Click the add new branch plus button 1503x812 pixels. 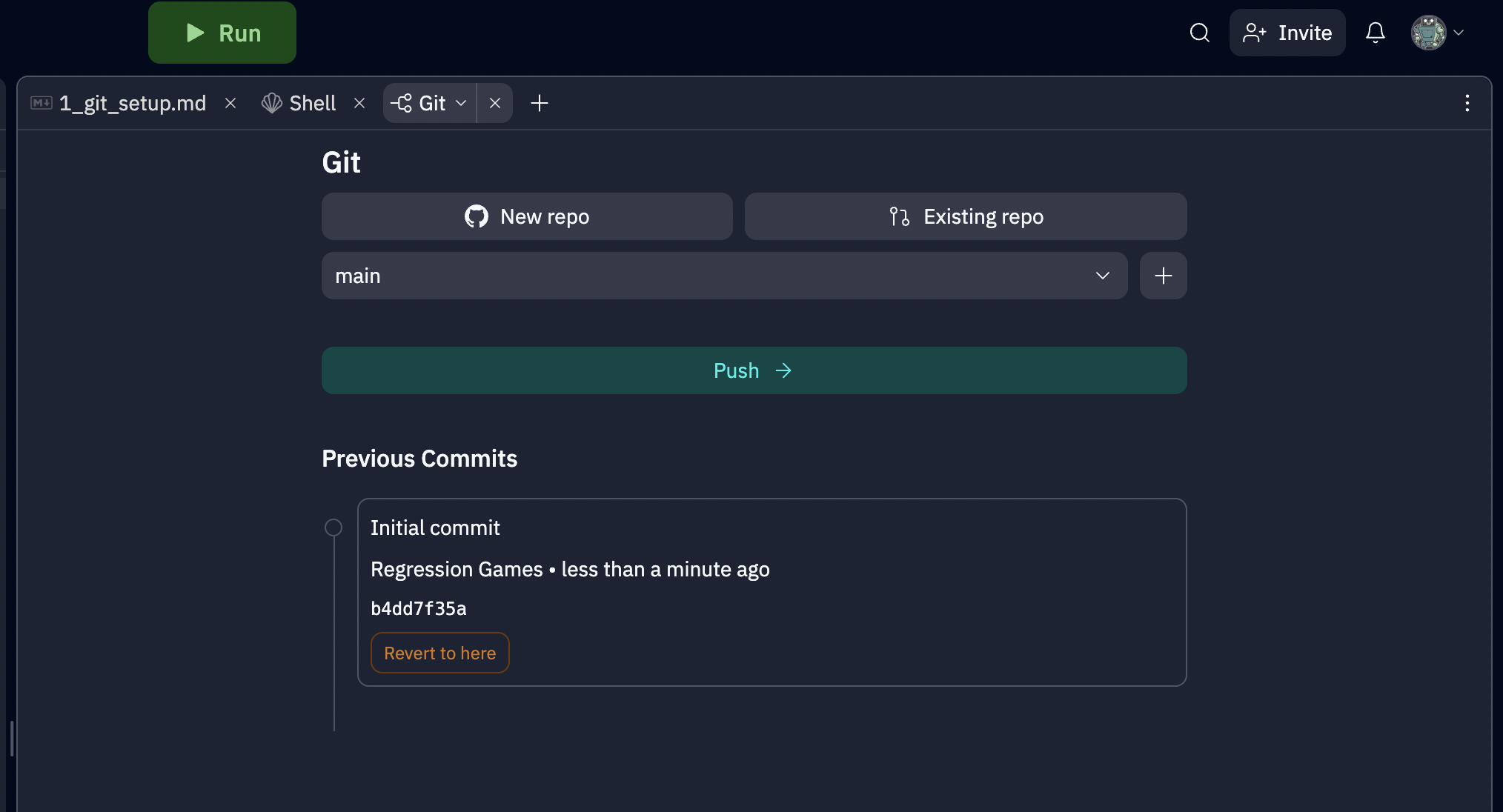pyautogui.click(x=1162, y=274)
